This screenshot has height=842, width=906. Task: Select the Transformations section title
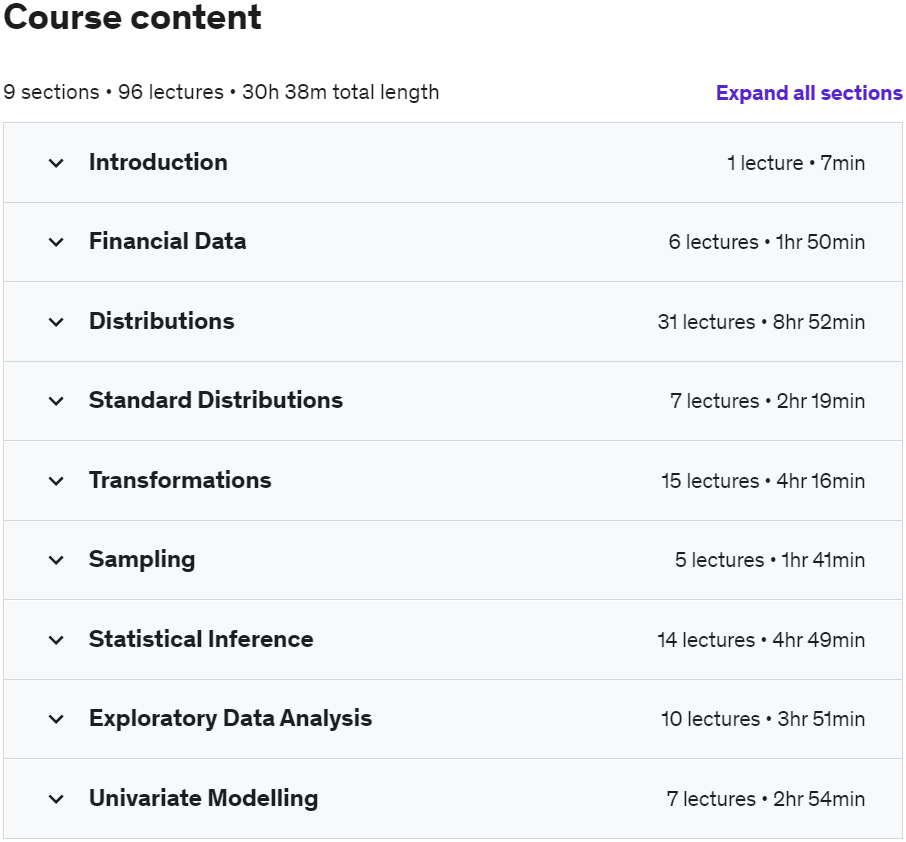click(x=180, y=480)
